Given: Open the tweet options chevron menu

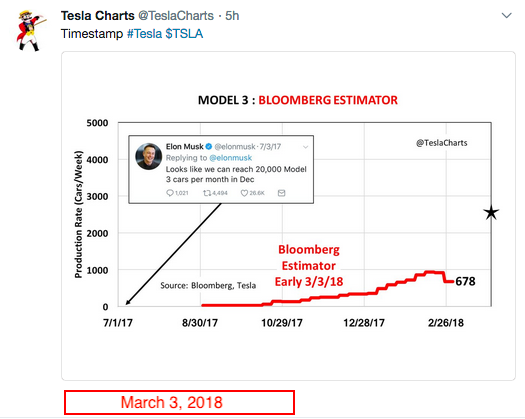Looking at the screenshot, I should [506, 15].
